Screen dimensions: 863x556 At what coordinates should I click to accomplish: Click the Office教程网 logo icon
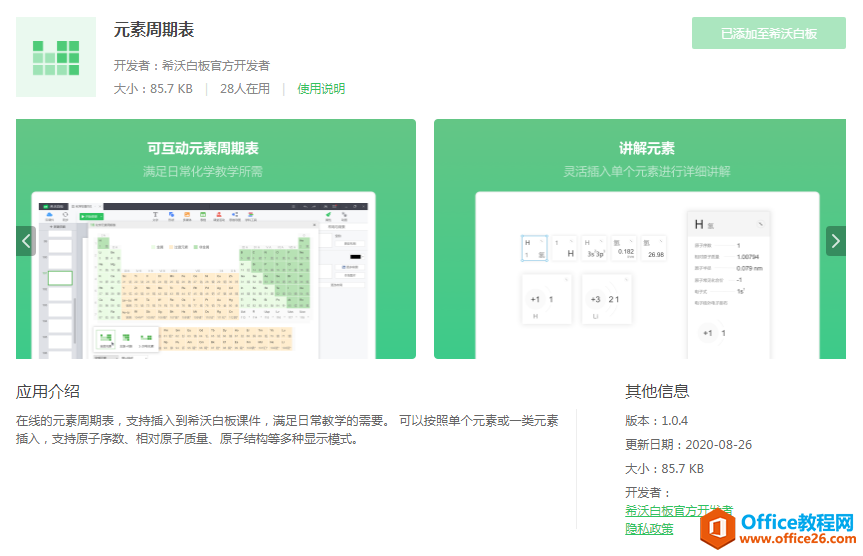716,526
